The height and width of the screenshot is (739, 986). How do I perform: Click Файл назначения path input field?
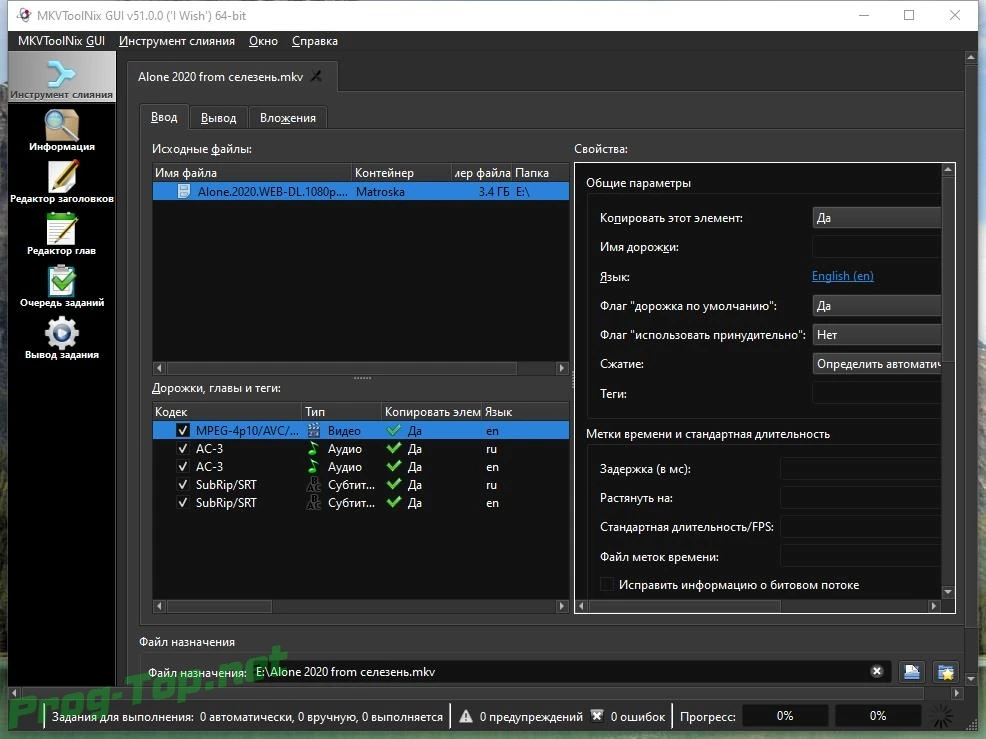[x=569, y=672]
